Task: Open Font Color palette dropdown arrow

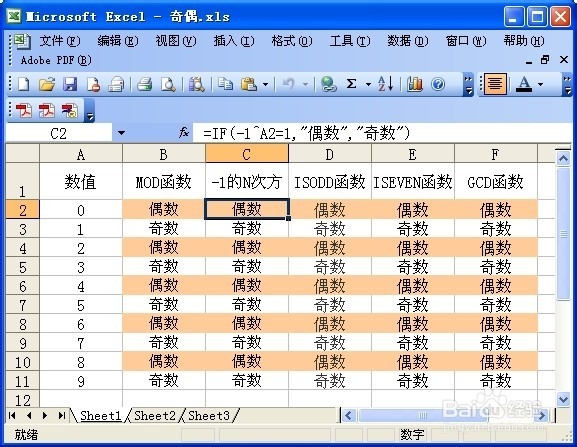Action: (540, 85)
